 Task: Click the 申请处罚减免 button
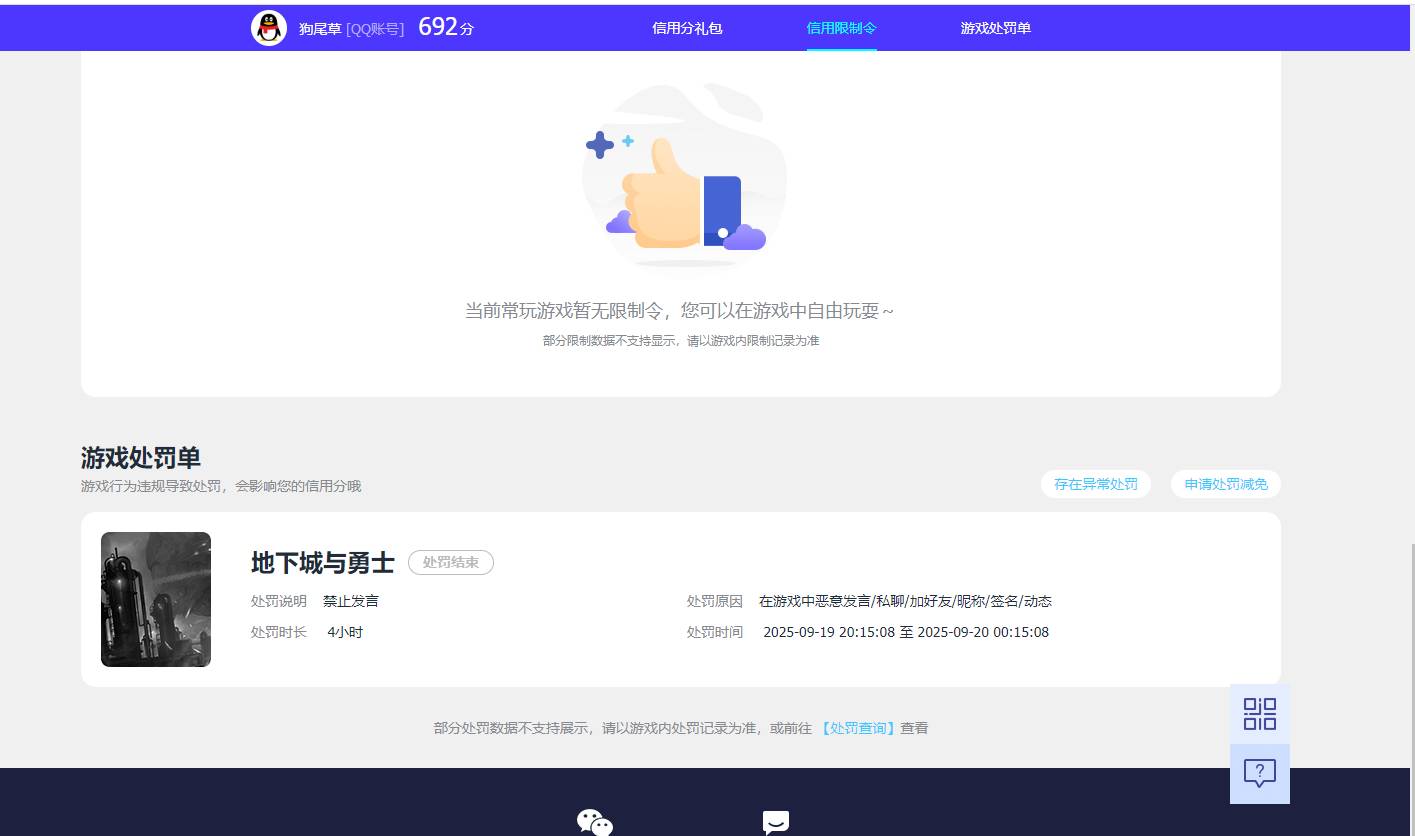(x=1225, y=484)
